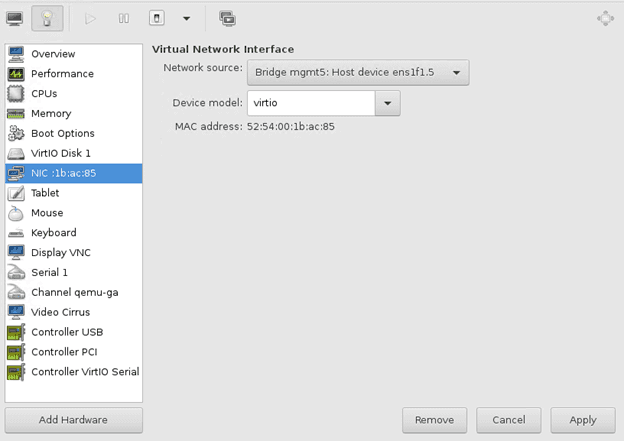Expand the Device model combo arrow
This screenshot has height=441, width=624.
387,103
